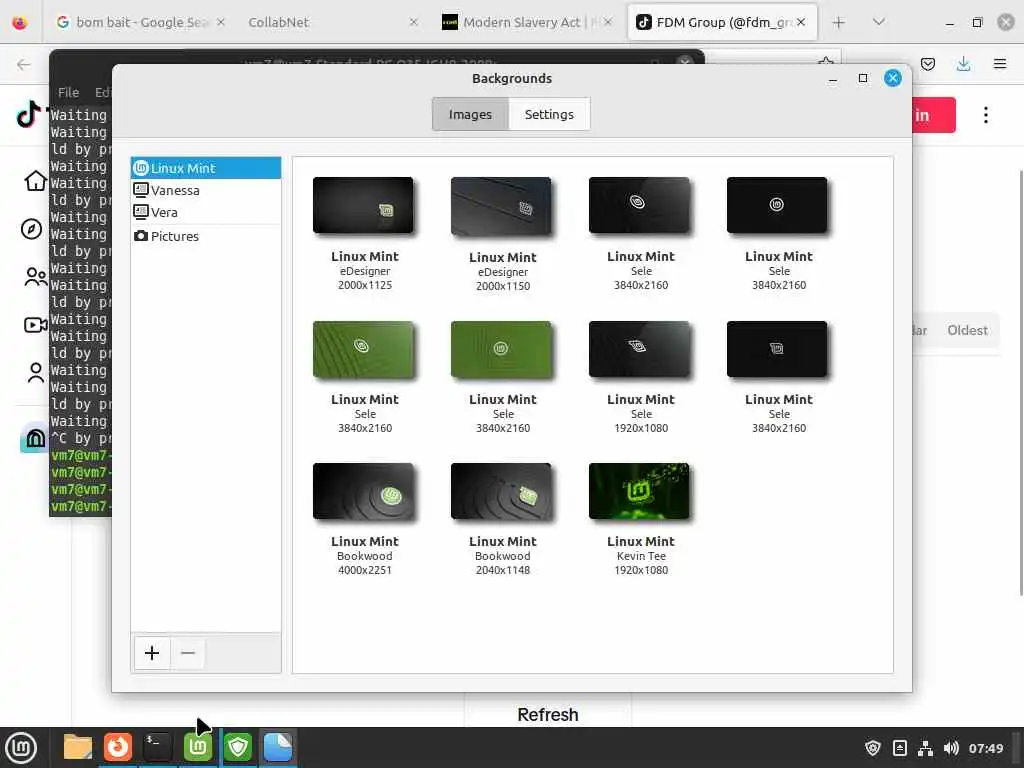This screenshot has width=1024, height=768.
Task: Launch Firefox from the taskbar
Action: (x=118, y=747)
